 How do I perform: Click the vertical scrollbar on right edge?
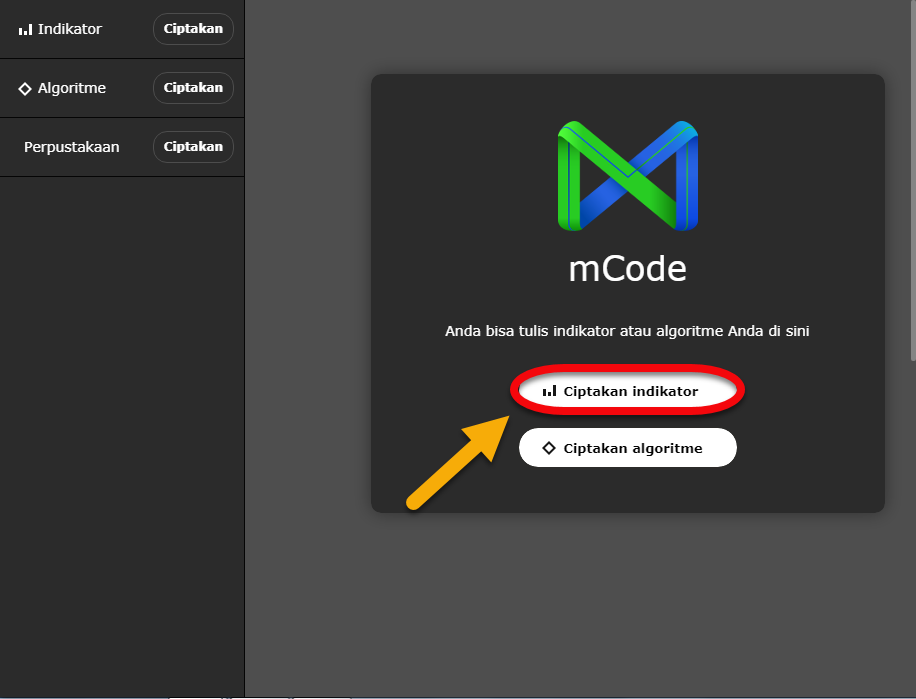(912, 180)
